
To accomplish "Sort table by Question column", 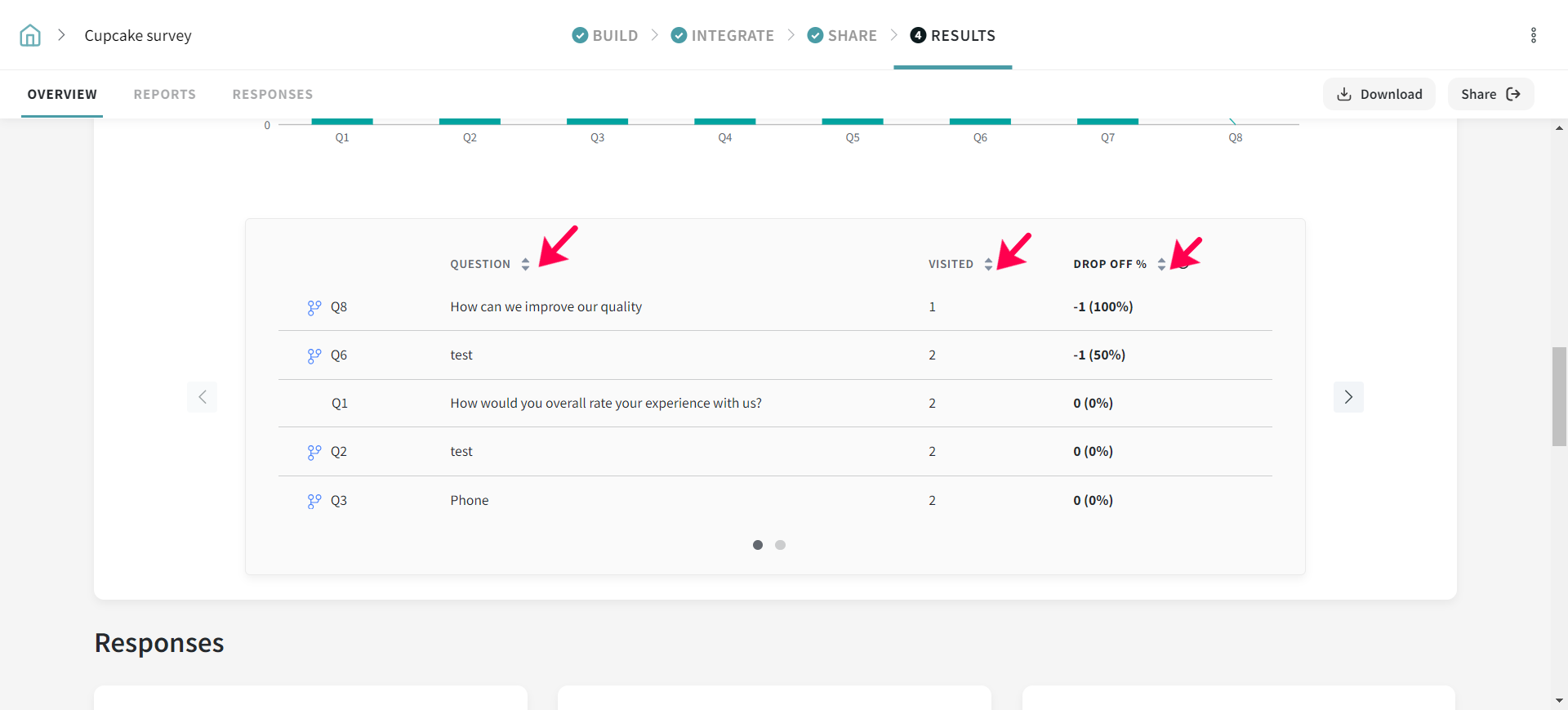I will [525, 264].
